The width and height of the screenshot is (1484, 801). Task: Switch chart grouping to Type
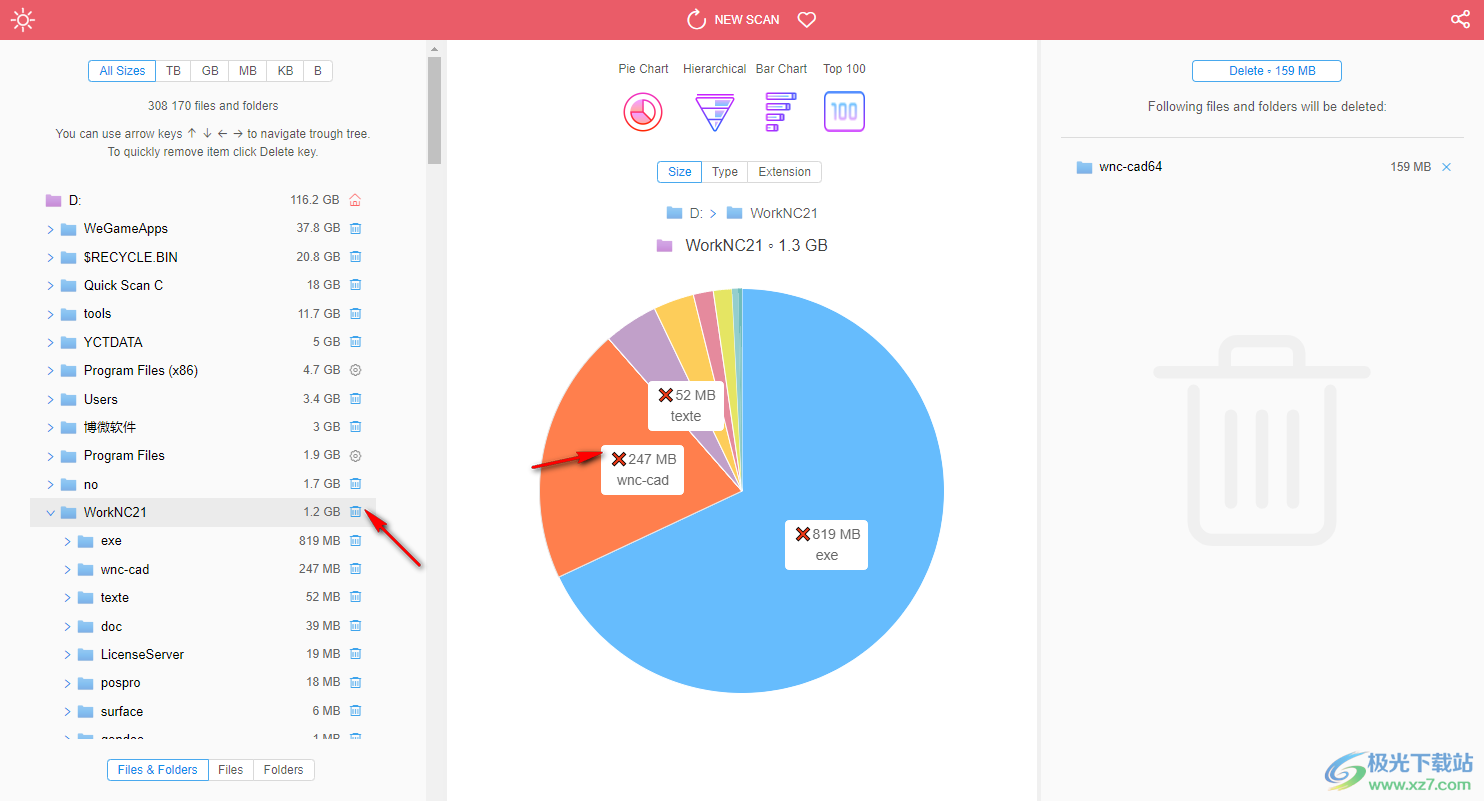click(724, 172)
